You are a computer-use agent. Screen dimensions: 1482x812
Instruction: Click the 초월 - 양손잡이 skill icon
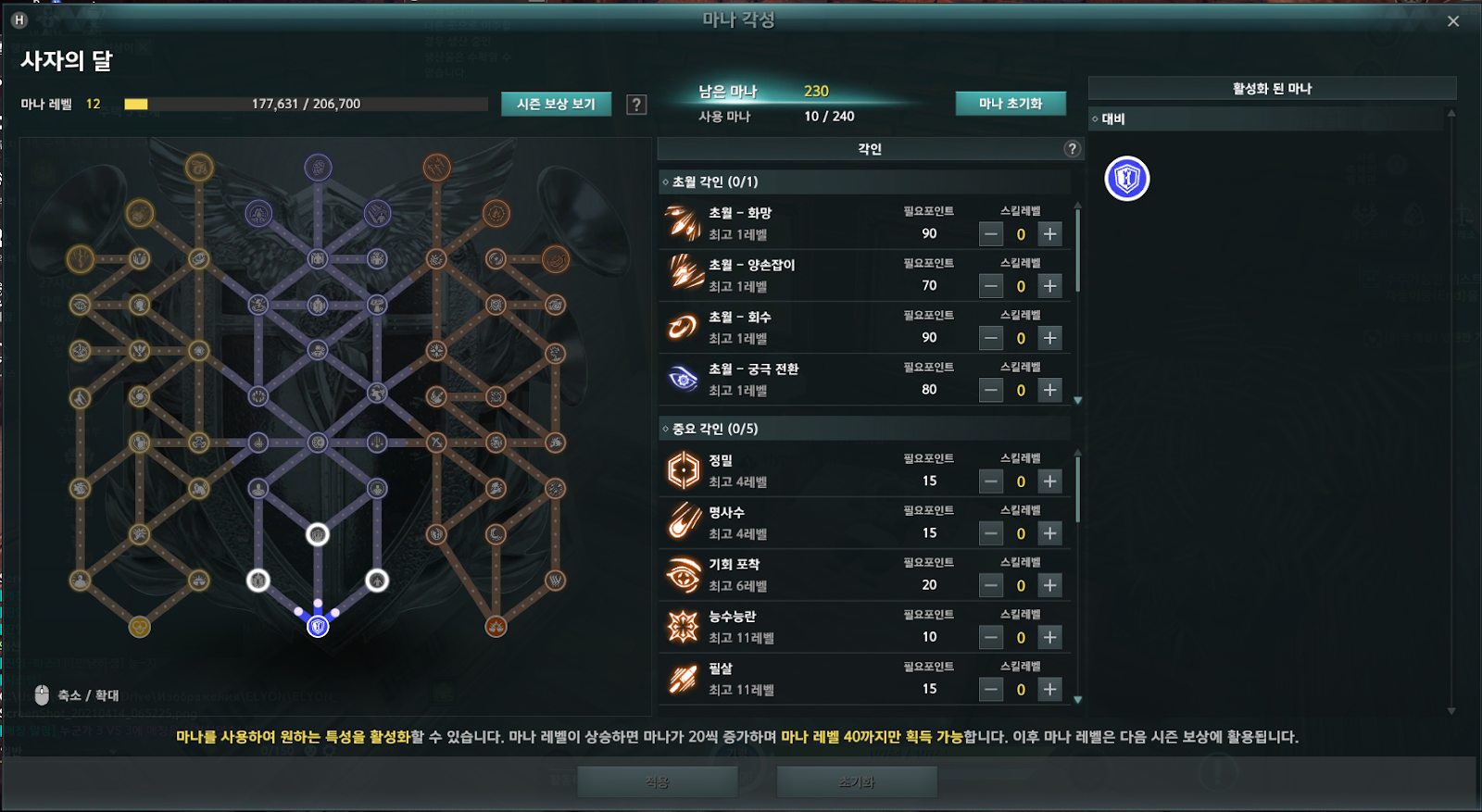684,275
